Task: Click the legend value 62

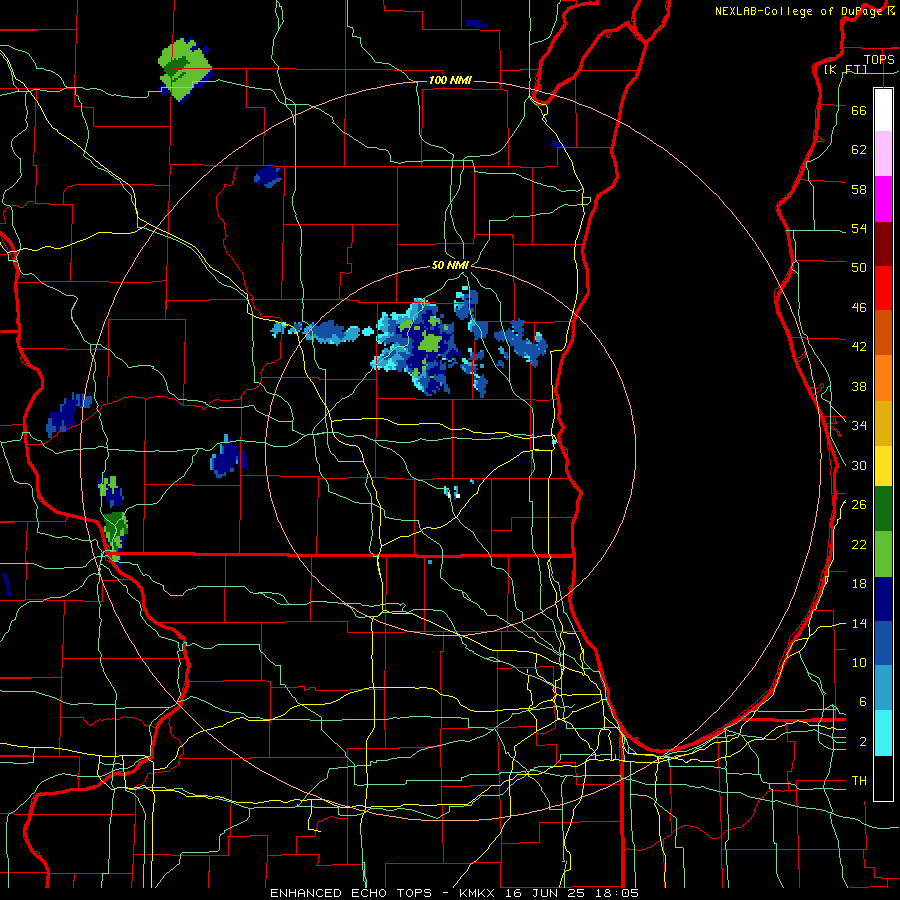Action: pyautogui.click(x=859, y=150)
